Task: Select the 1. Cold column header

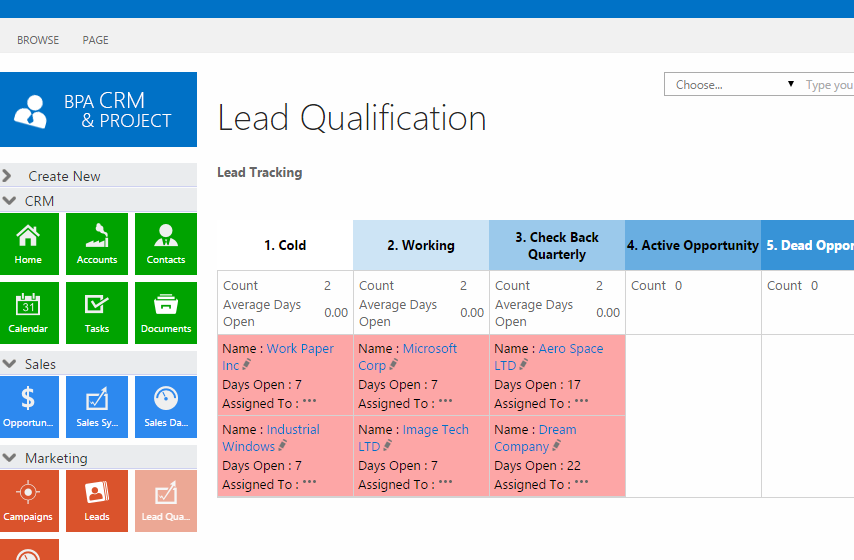Action: point(285,245)
